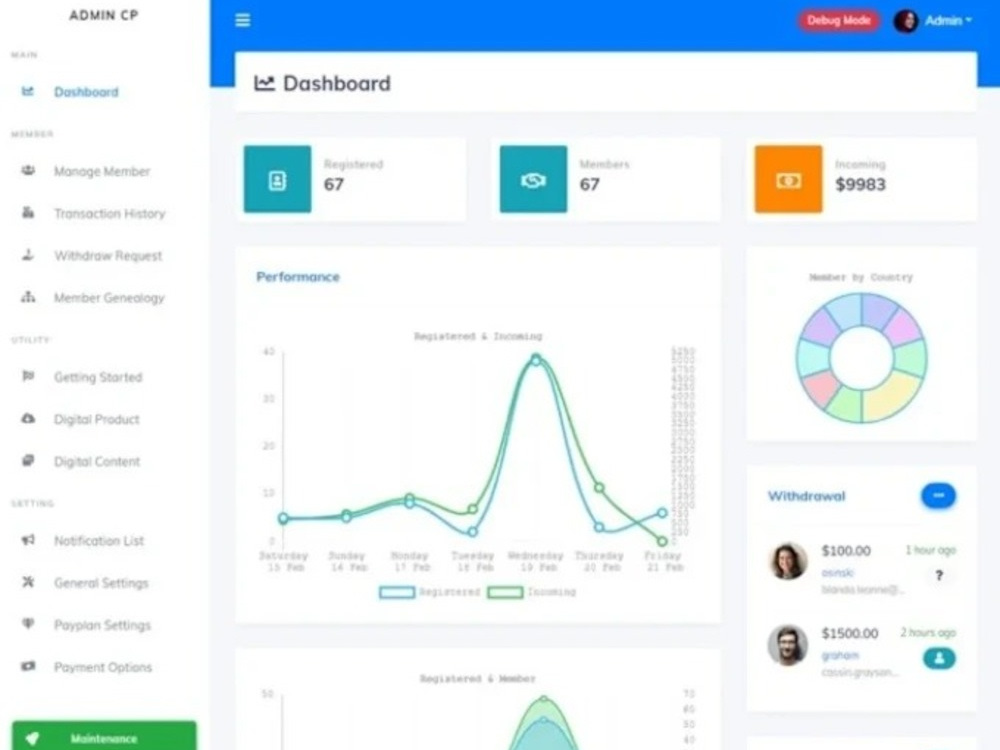1000x750 pixels.
Task: Click the Performance section heading
Action: 298,277
